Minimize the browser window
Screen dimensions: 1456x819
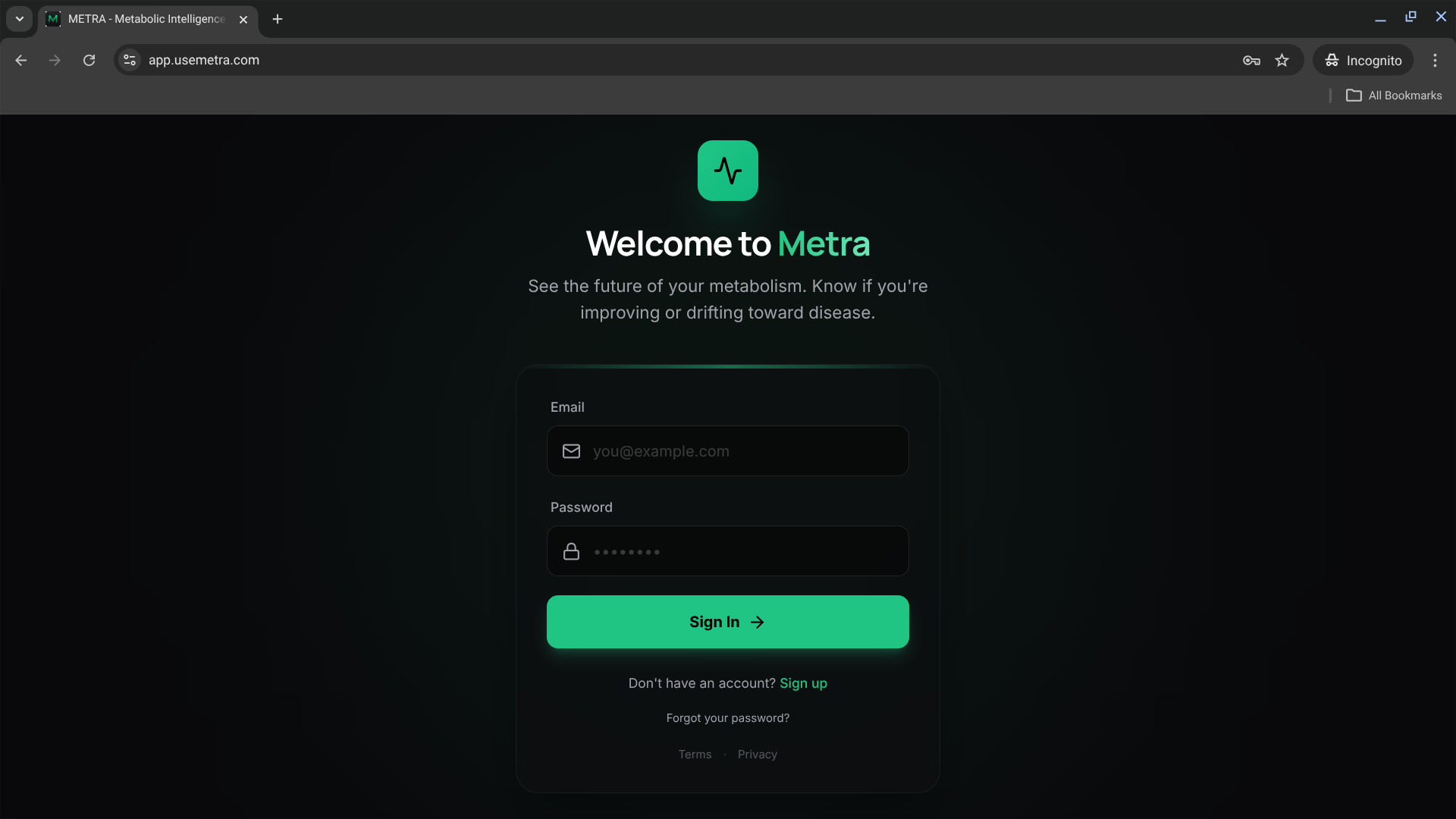pos(1380,19)
